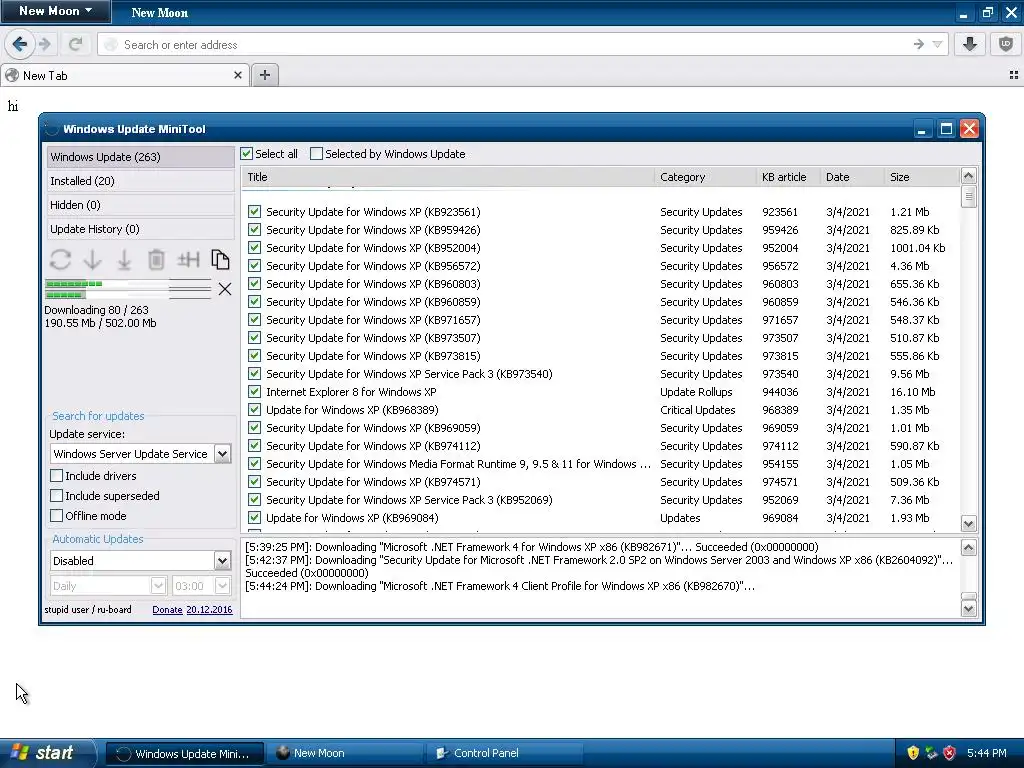Sort by the Category column header
The width and height of the screenshot is (1024, 768).
pyautogui.click(x=705, y=177)
